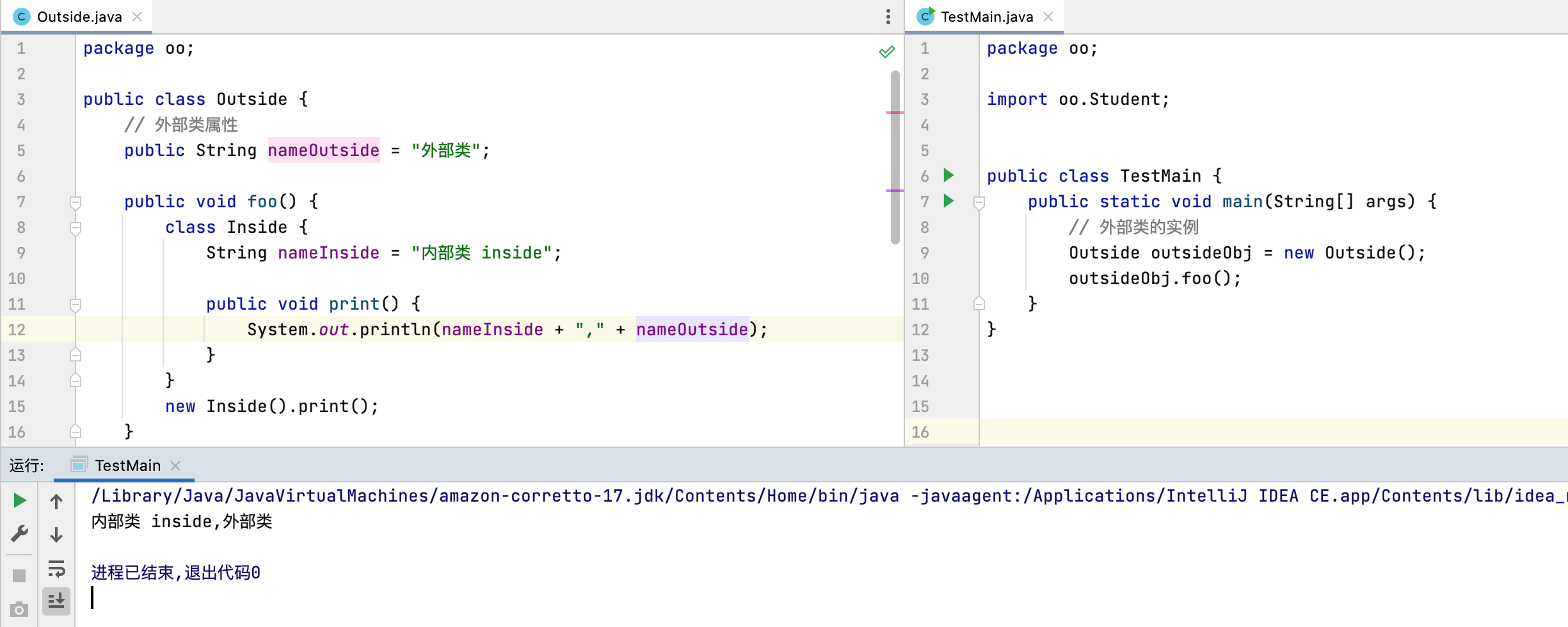The height and width of the screenshot is (627, 1568).
Task: Open the run configuration wrench settings
Action: 20,534
